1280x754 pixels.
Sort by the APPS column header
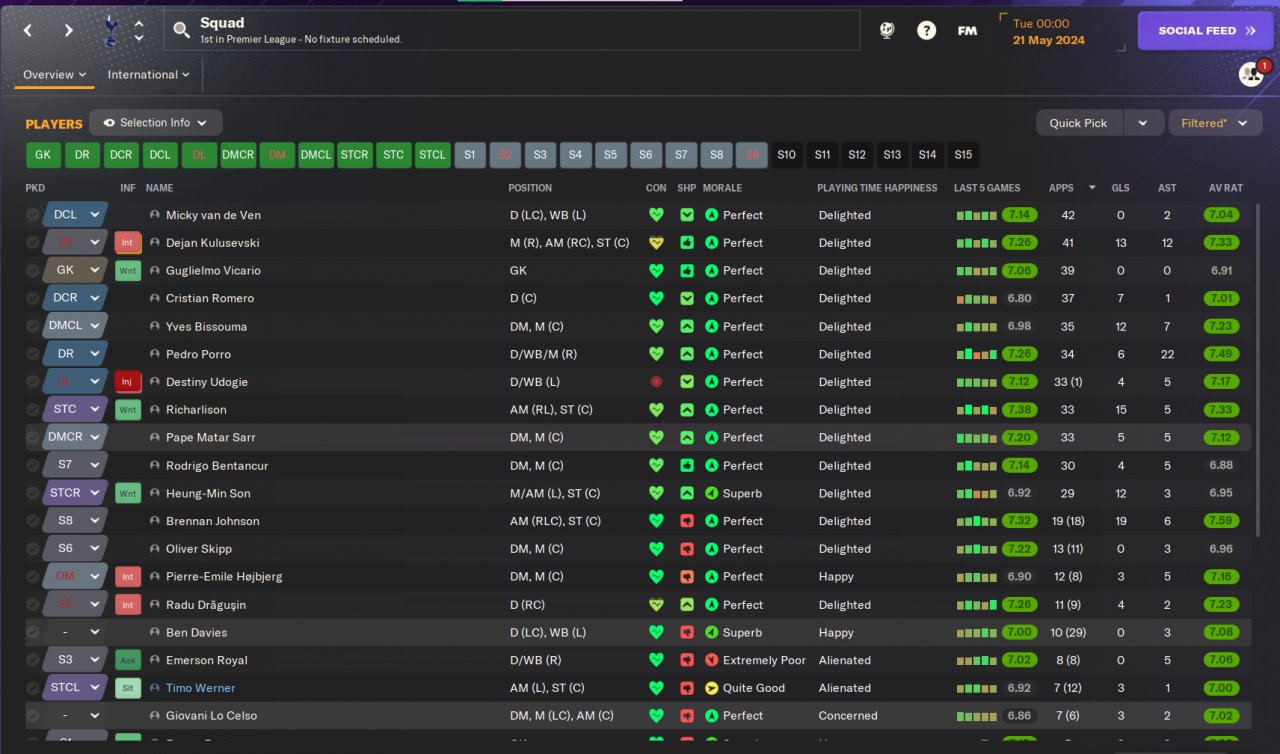click(1061, 188)
